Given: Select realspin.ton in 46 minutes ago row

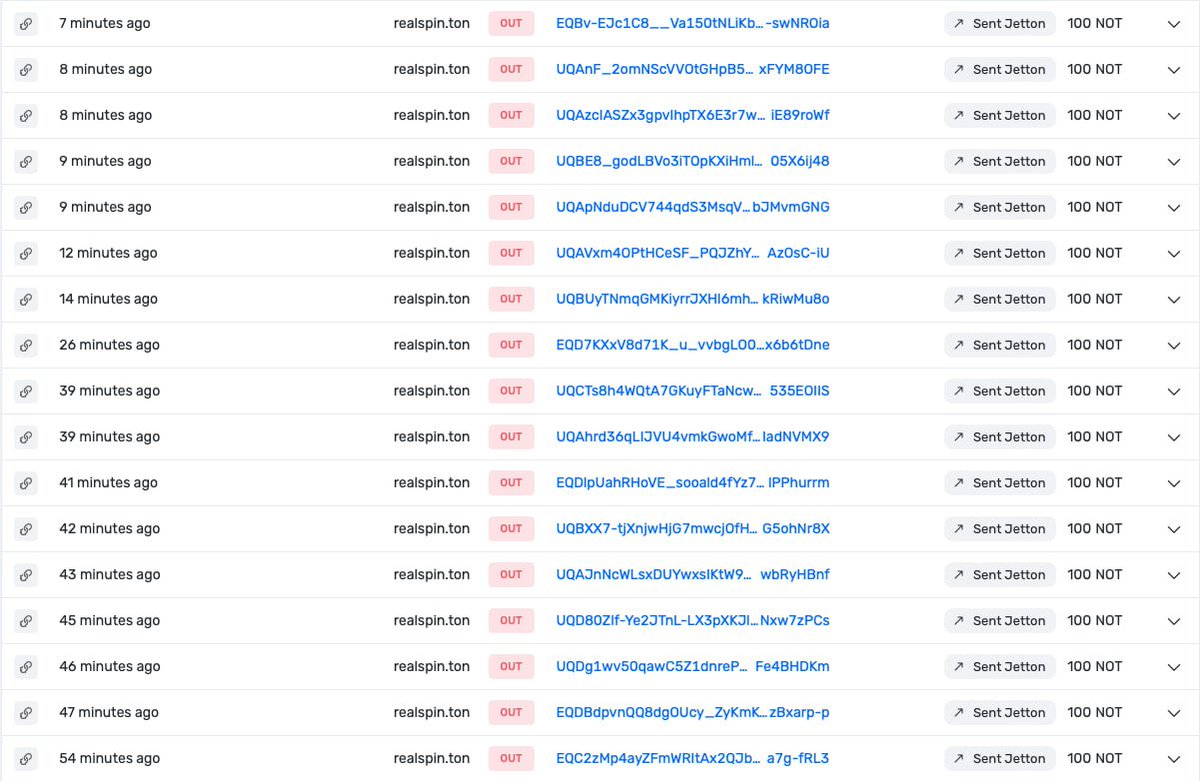Looking at the screenshot, I should point(432,667).
